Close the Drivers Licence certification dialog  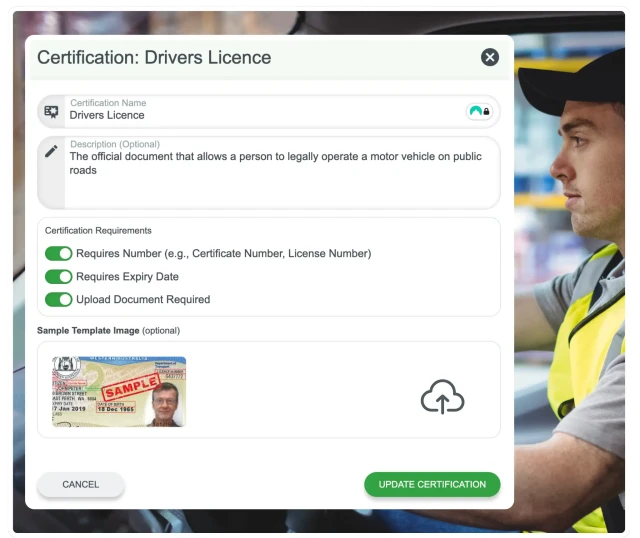[489, 57]
